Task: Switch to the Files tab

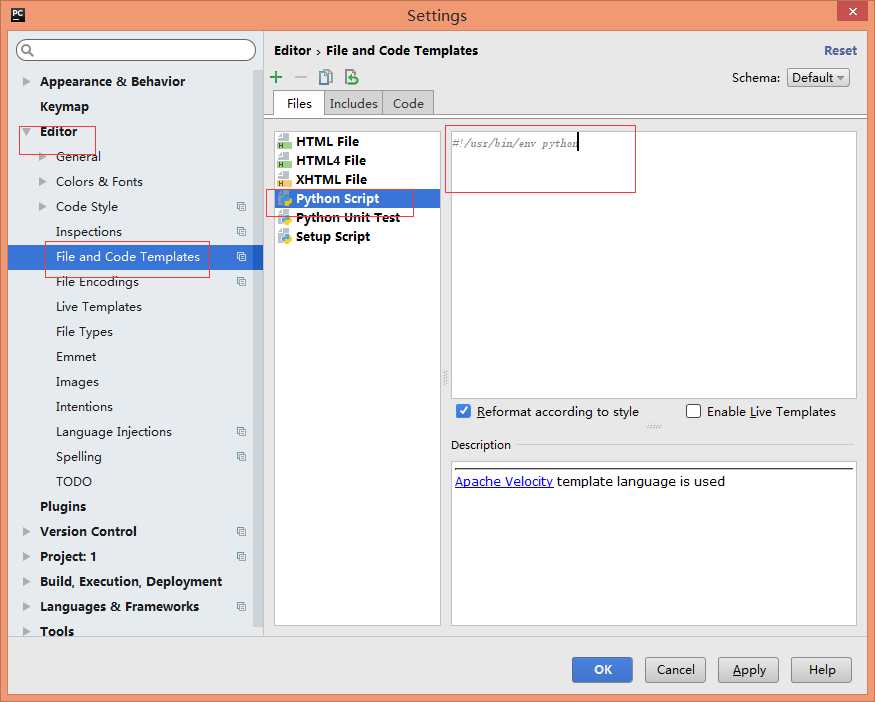Action: click(x=299, y=103)
